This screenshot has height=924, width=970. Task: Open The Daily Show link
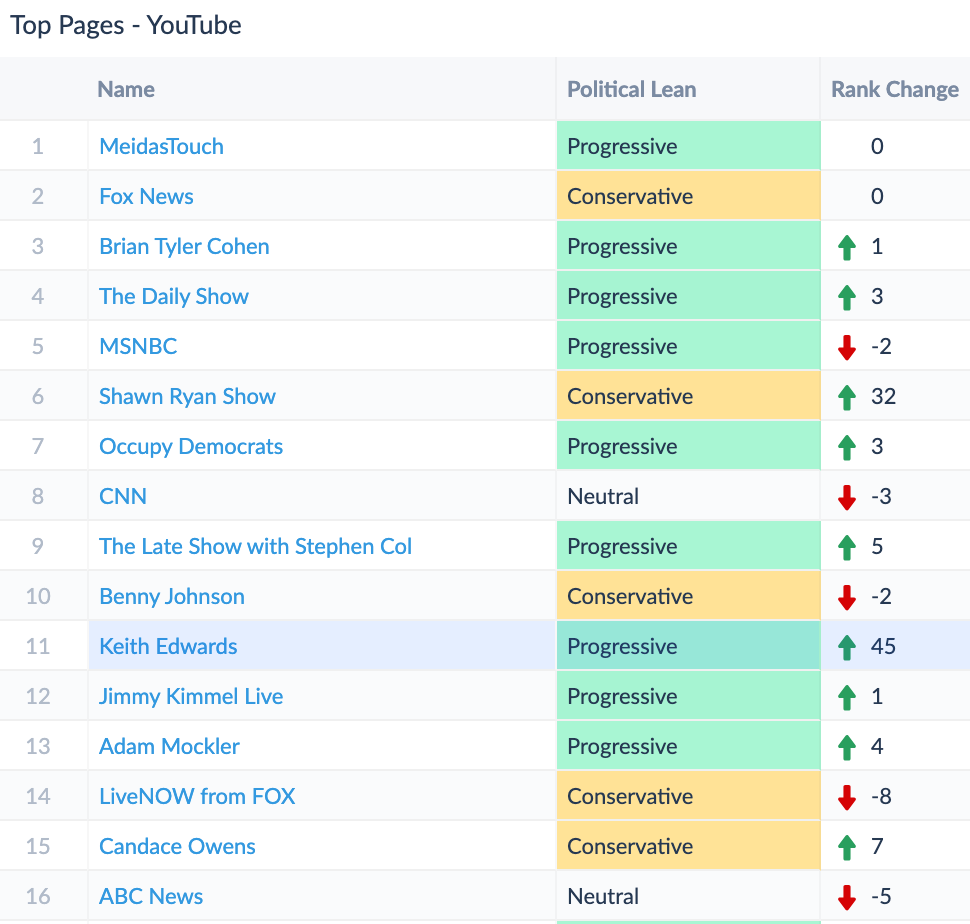point(174,296)
